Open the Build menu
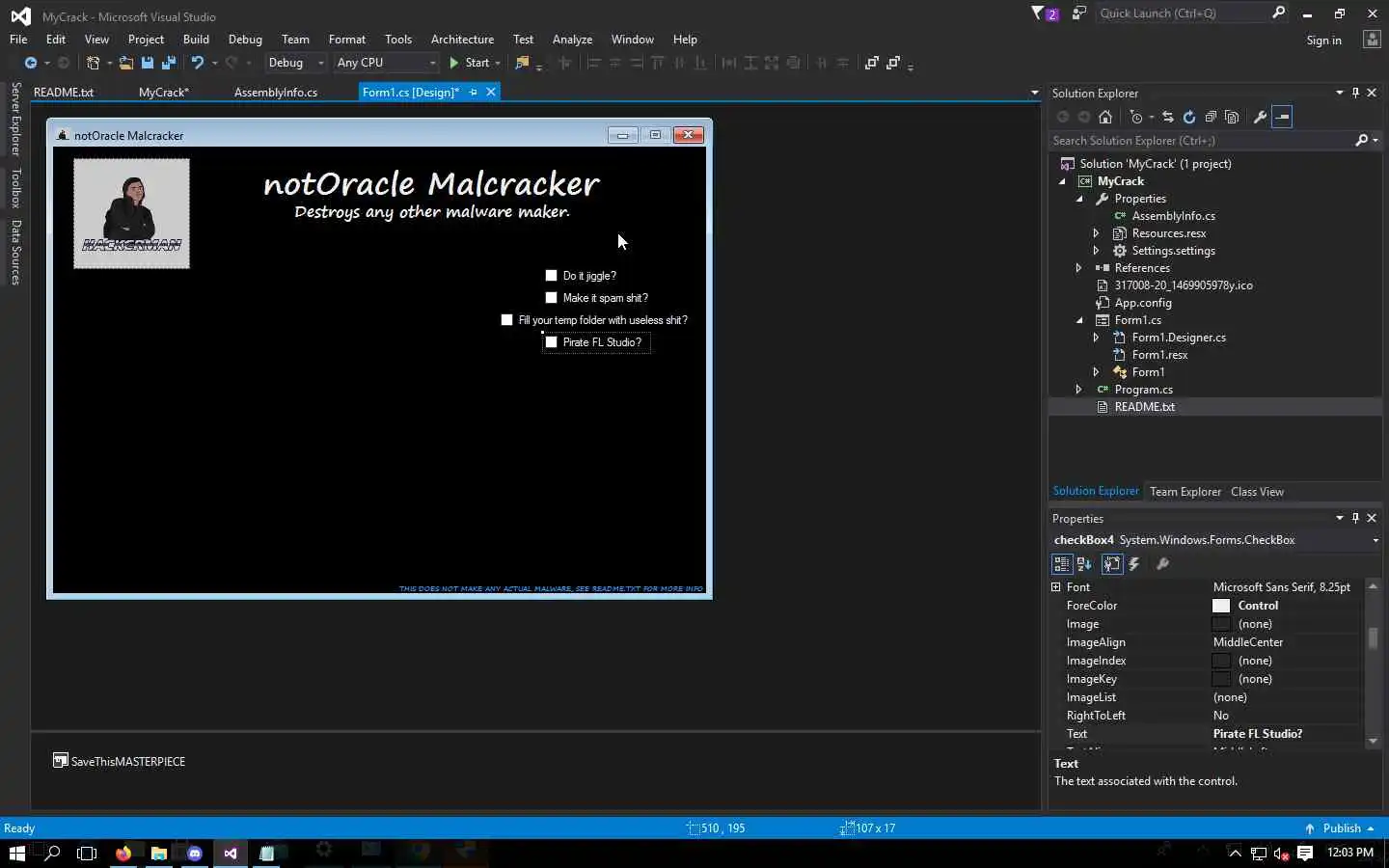Viewport: 1389px width, 868px height. coord(196,40)
